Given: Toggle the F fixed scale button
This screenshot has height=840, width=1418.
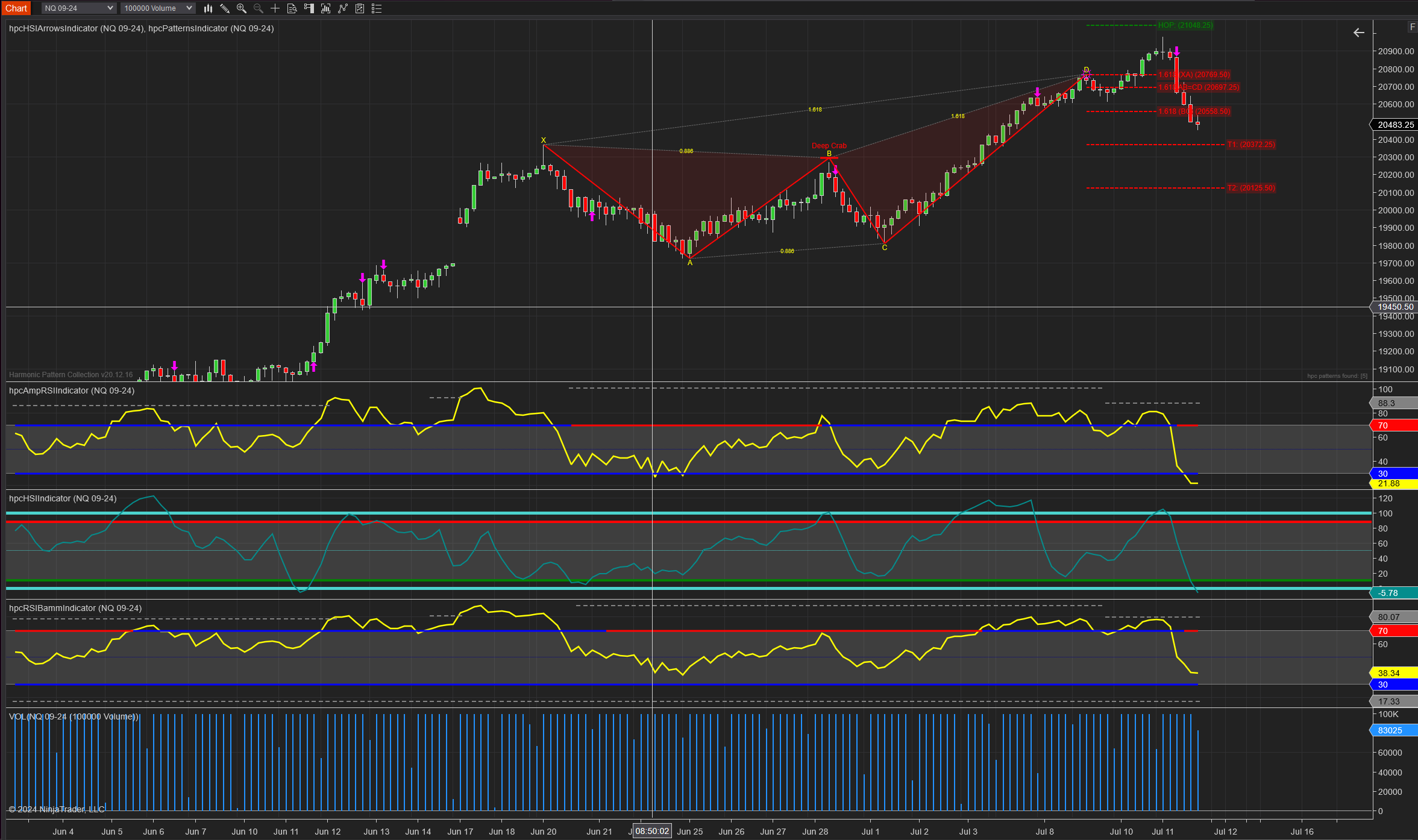Looking at the screenshot, I should pos(1412,27).
